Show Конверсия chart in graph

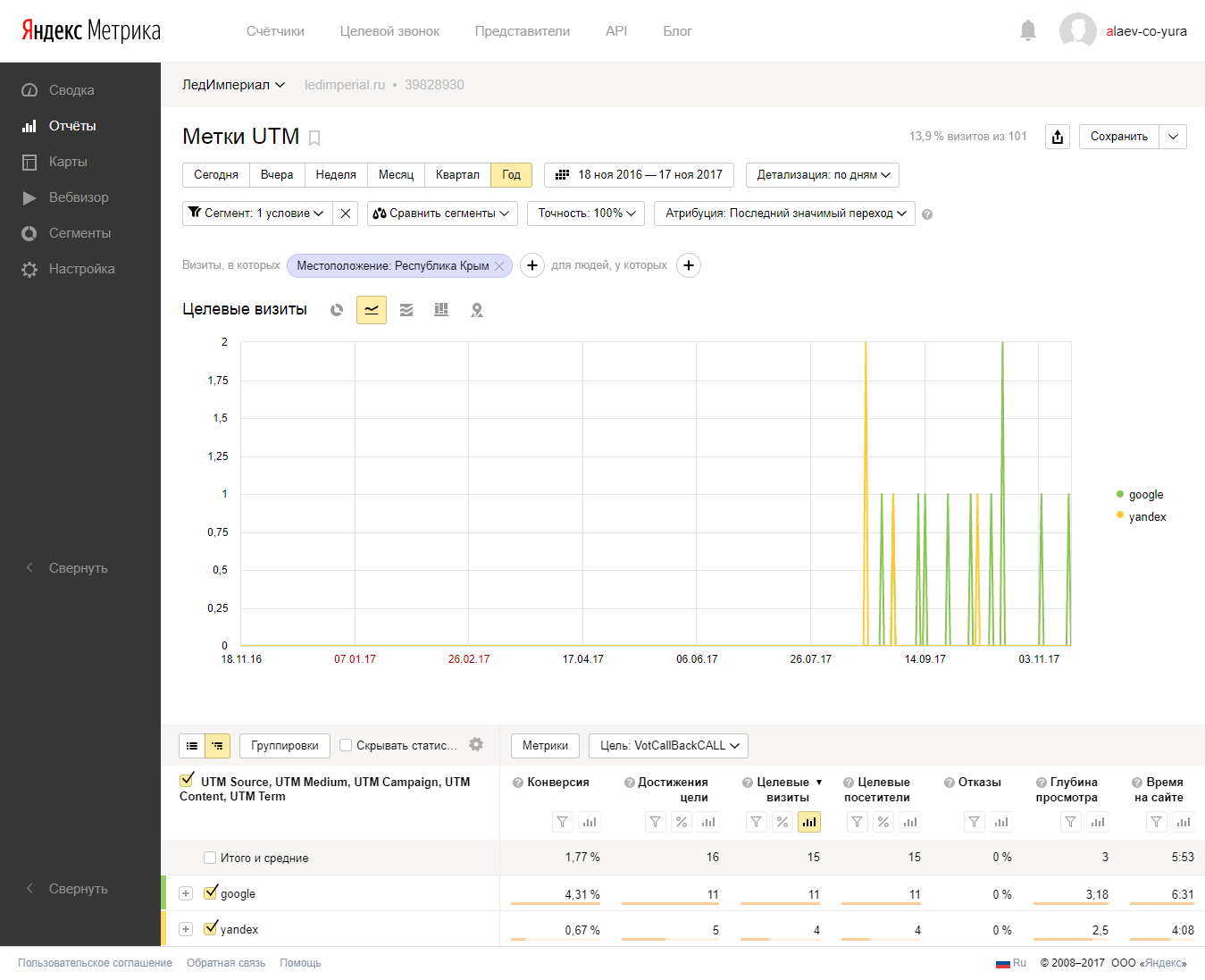click(590, 822)
